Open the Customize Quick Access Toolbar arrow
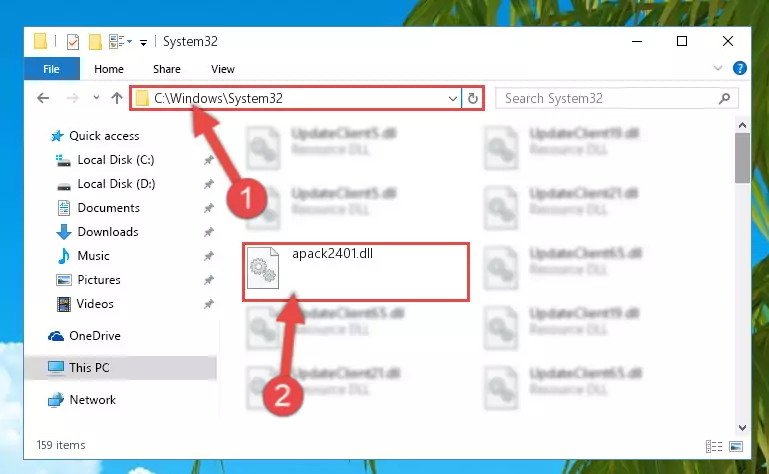The width and height of the screenshot is (769, 474). [143, 43]
